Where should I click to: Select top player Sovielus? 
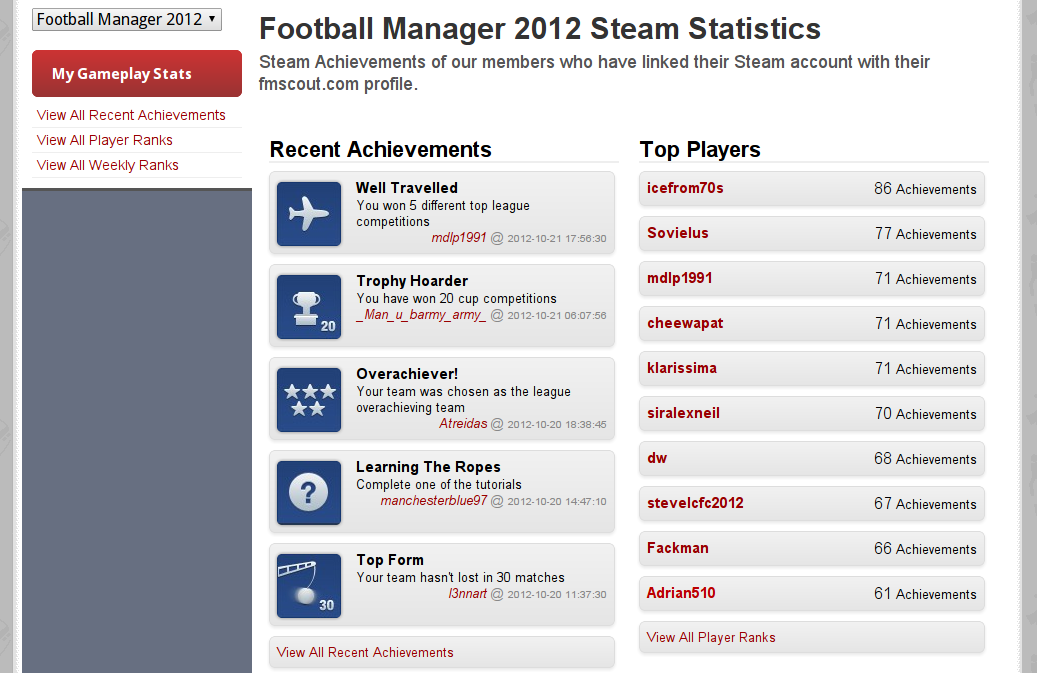pyautogui.click(x=678, y=233)
